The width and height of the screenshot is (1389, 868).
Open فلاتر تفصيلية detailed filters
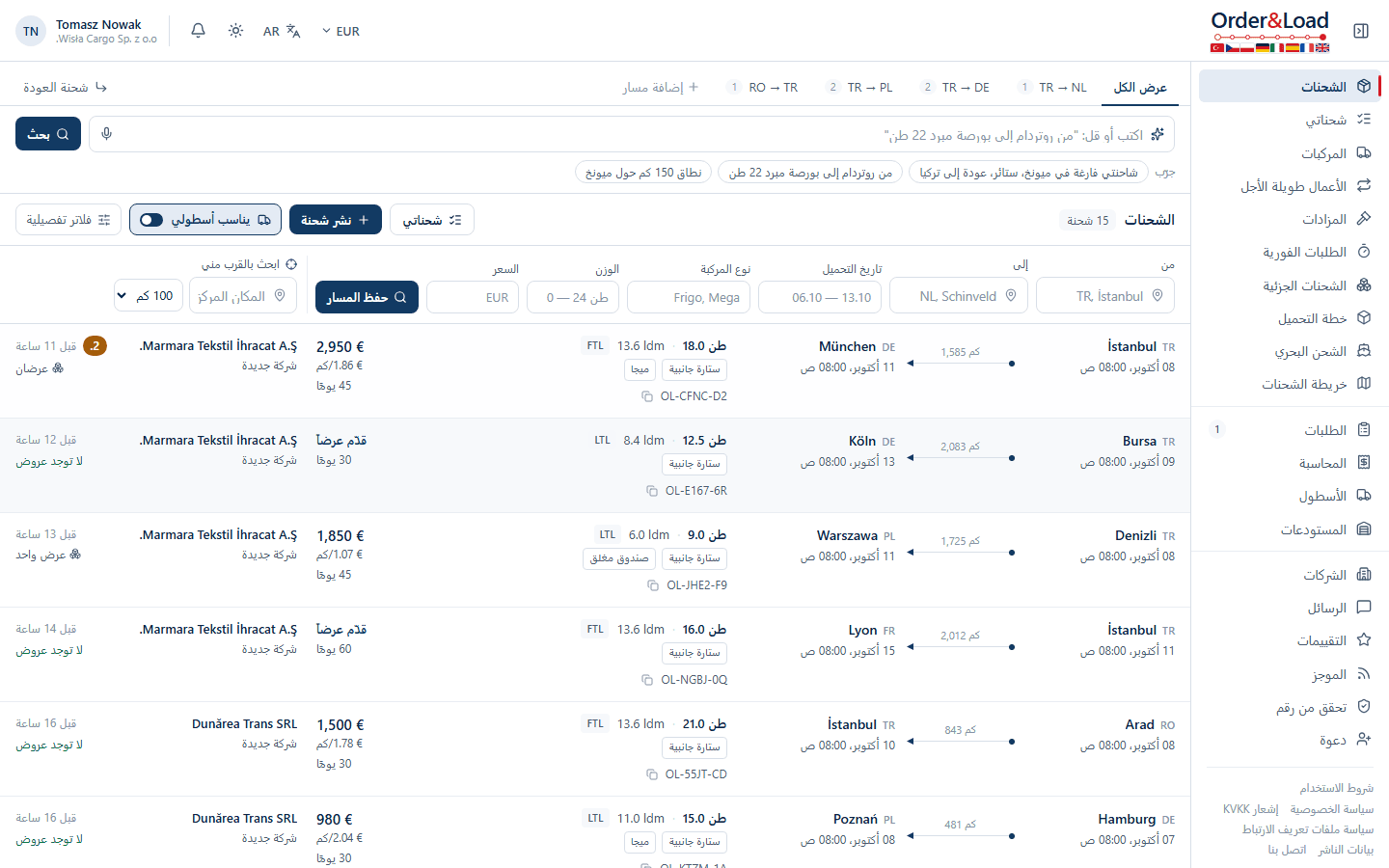pos(68,220)
